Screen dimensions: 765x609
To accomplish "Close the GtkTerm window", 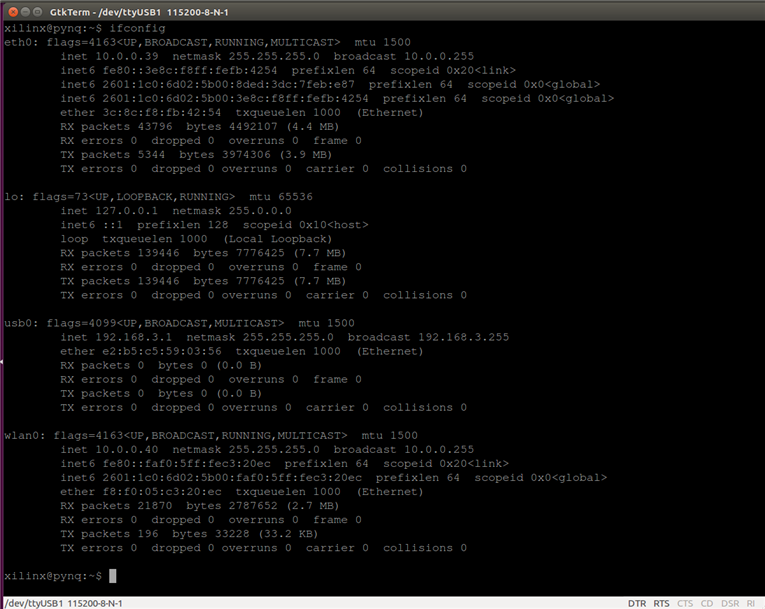I will pyautogui.click(x=13, y=12).
